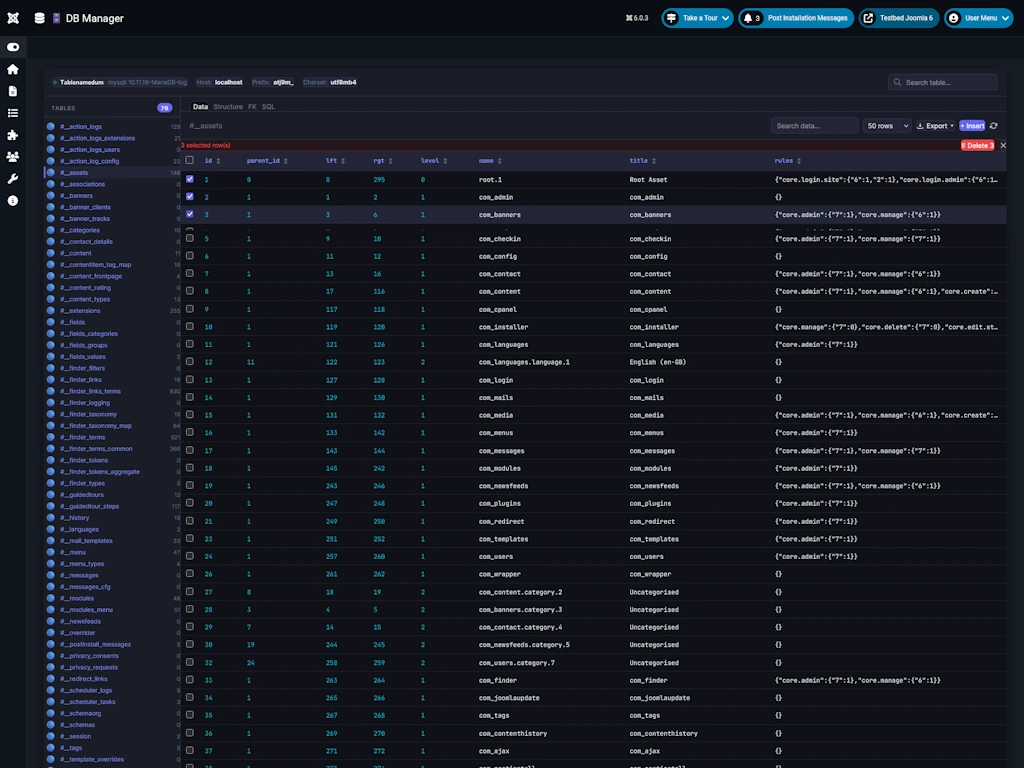Select the #__session table
The width and height of the screenshot is (1024, 768).
(75, 737)
